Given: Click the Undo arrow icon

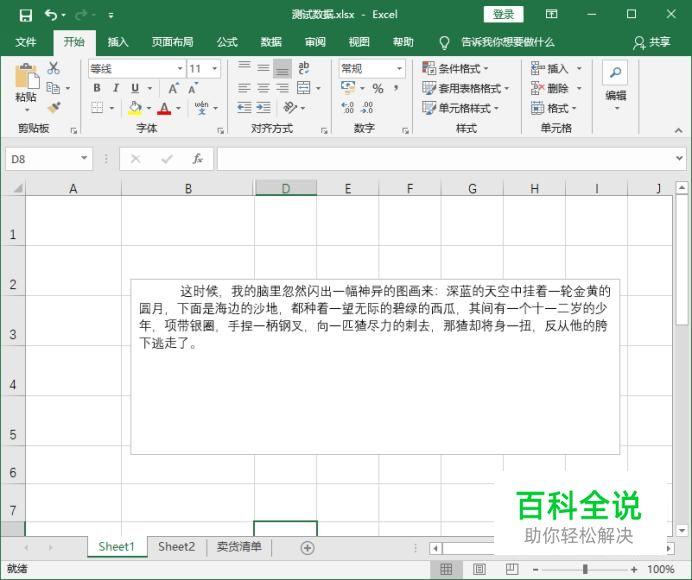Looking at the screenshot, I should [51, 15].
